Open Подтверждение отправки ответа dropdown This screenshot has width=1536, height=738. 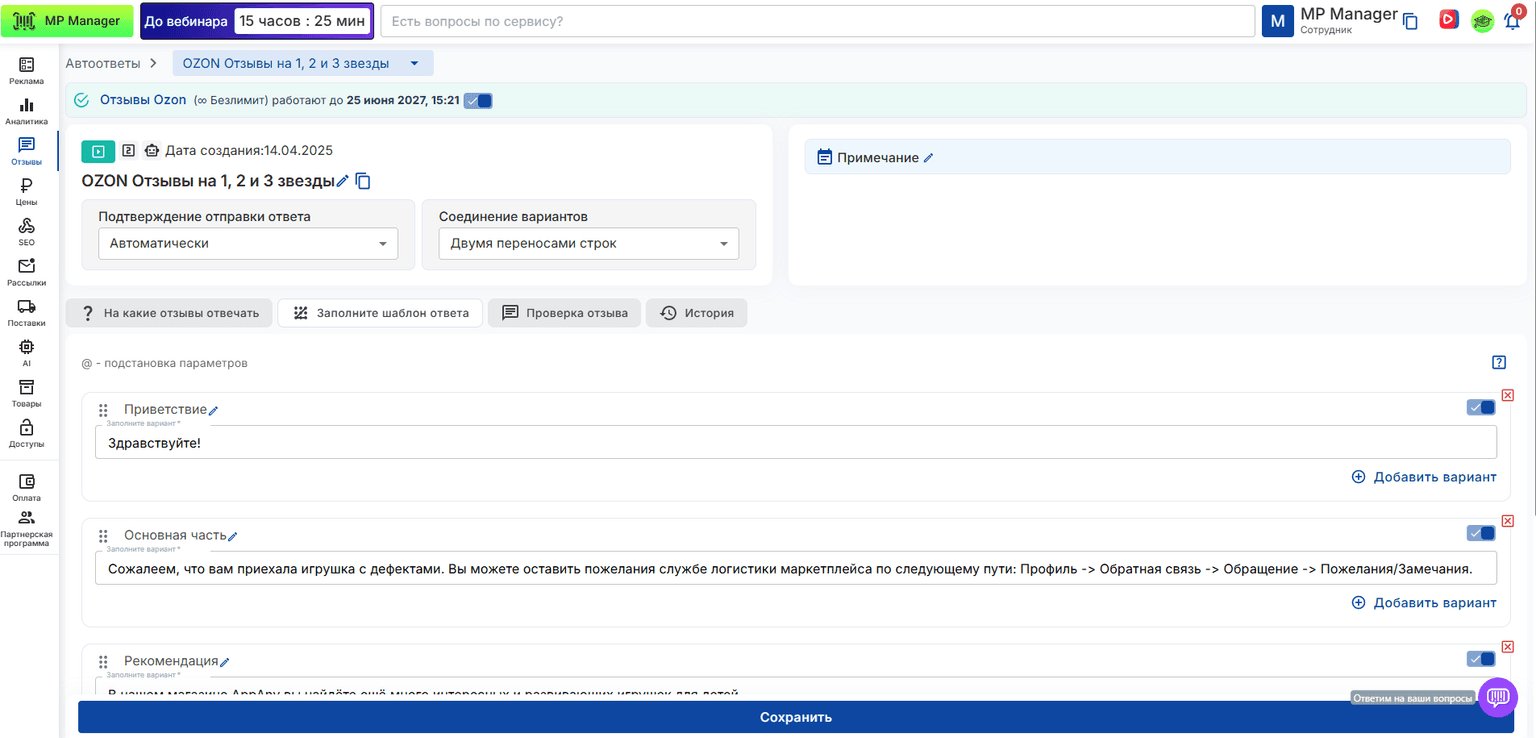pos(248,243)
